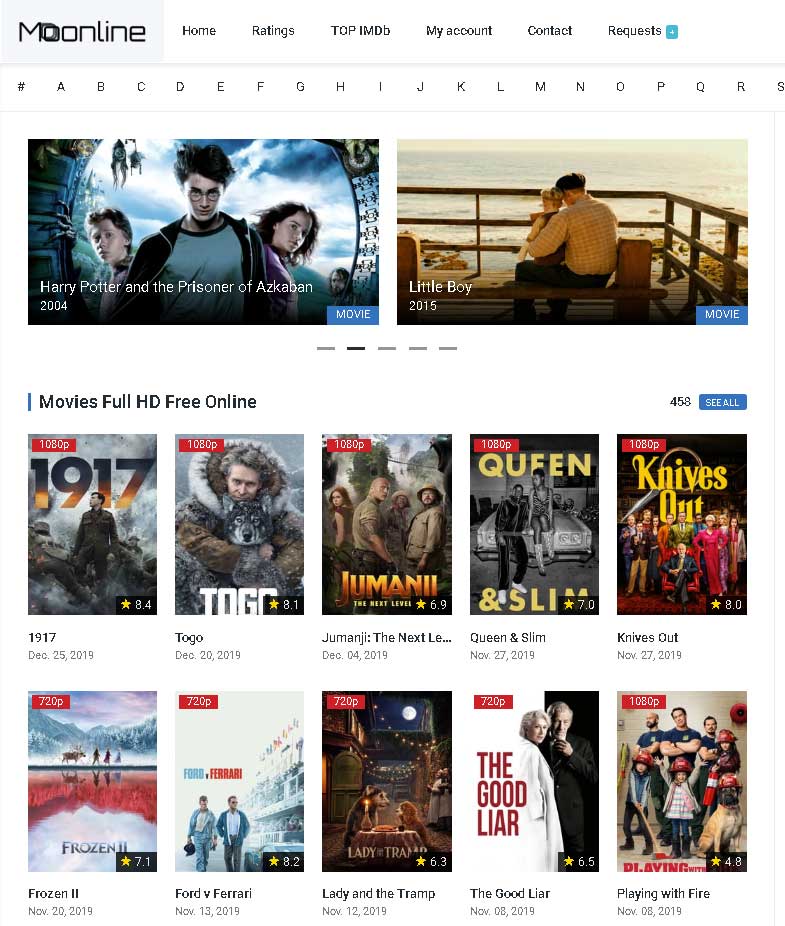Select the first carousel slide indicator

coord(326,348)
